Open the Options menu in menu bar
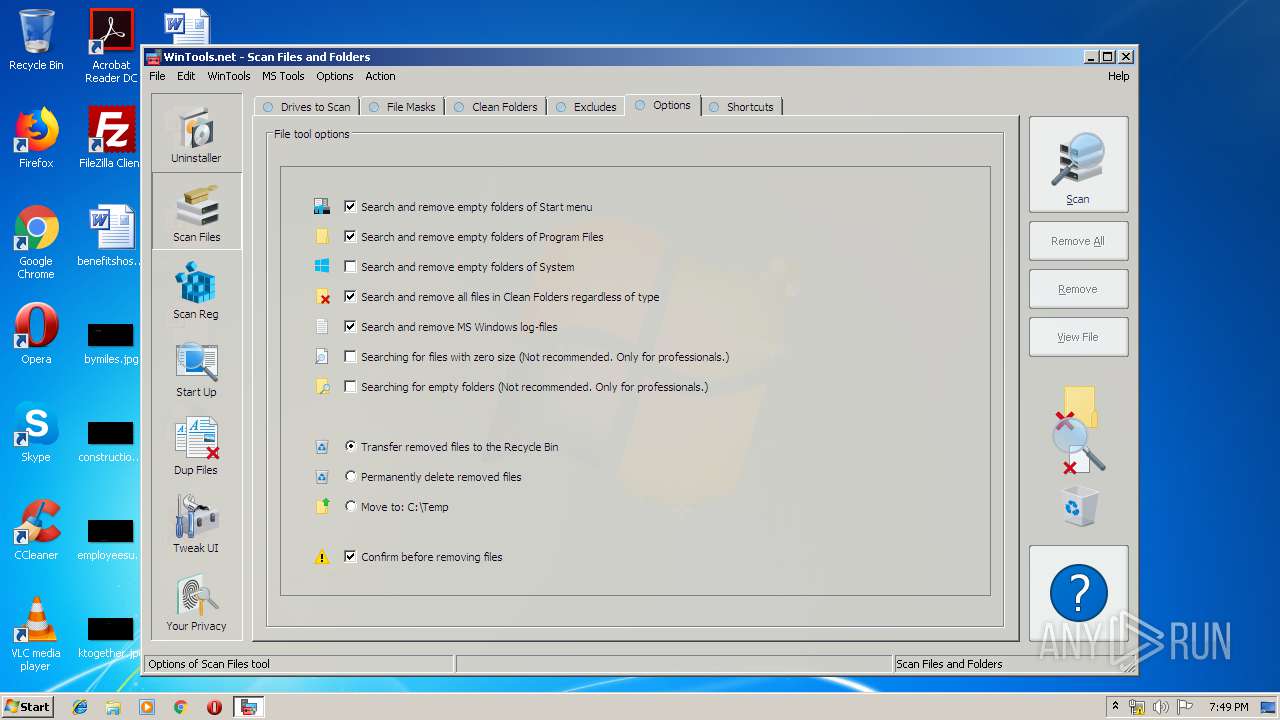The width and height of the screenshot is (1280, 720). [x=335, y=76]
